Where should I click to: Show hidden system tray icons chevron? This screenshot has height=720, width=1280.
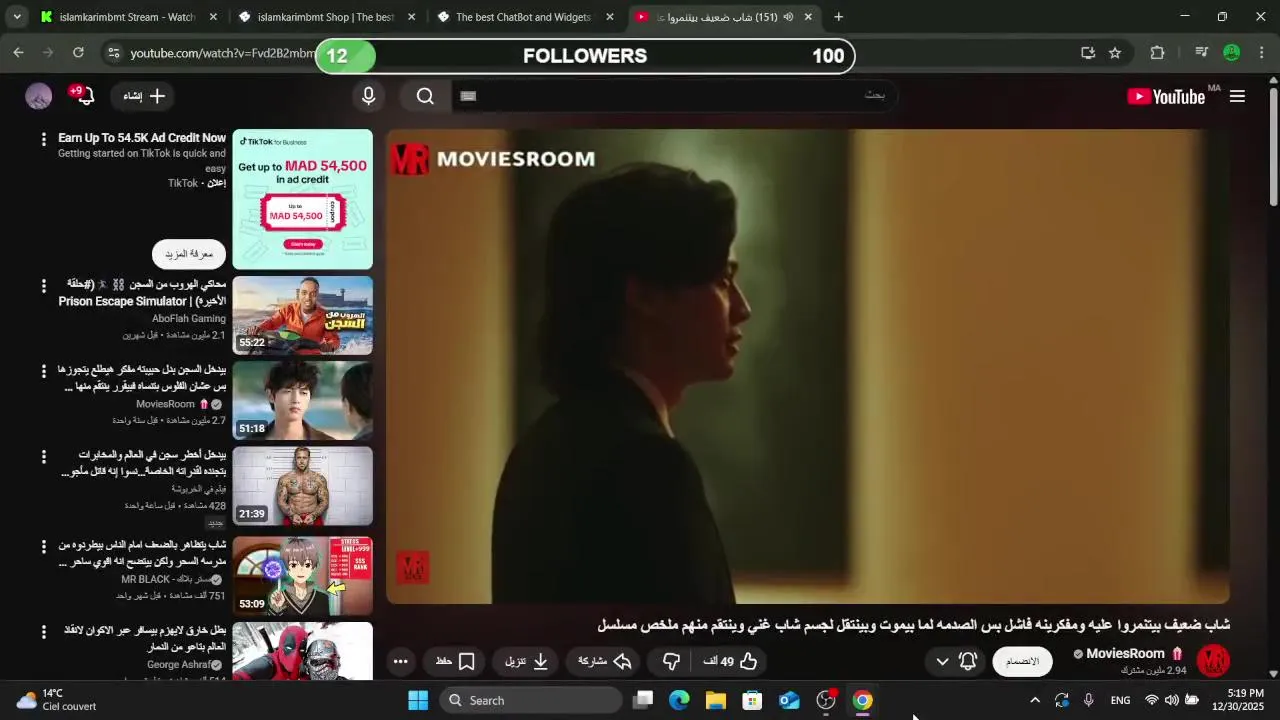coord(1035,700)
